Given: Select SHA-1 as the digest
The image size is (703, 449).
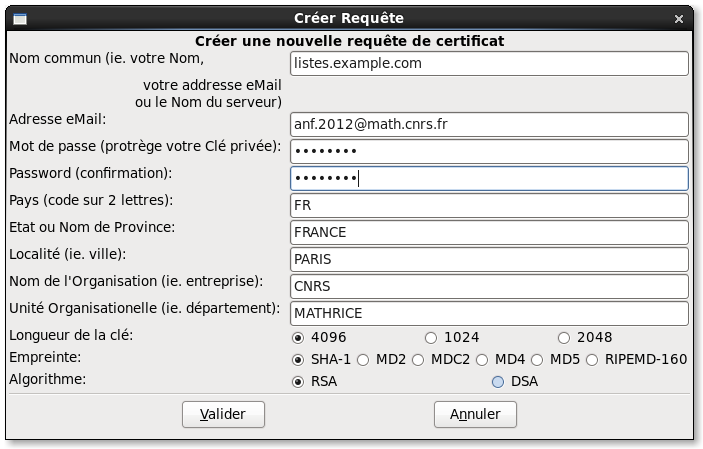Looking at the screenshot, I should point(297,359).
